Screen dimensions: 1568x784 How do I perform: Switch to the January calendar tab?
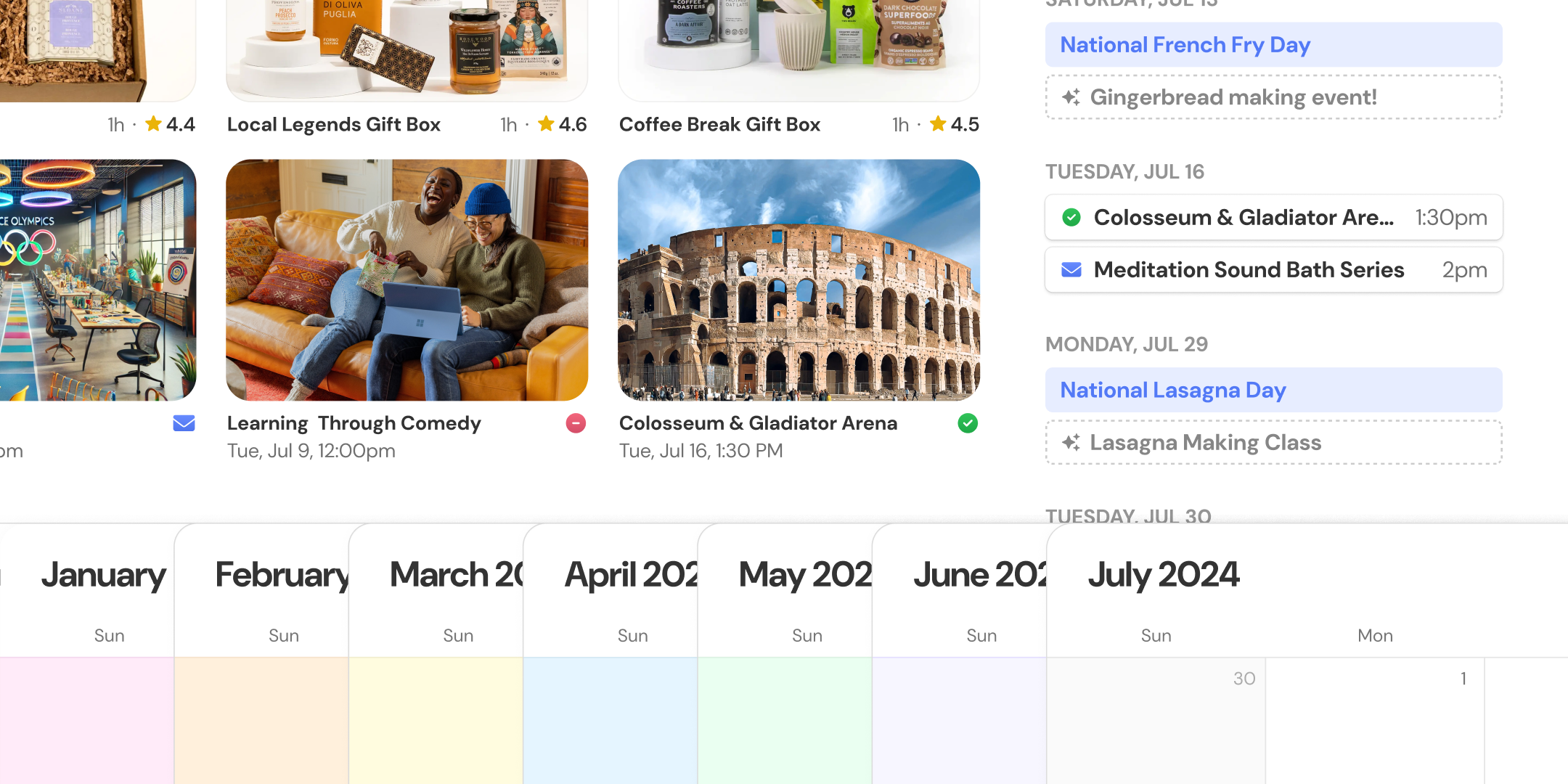click(103, 575)
